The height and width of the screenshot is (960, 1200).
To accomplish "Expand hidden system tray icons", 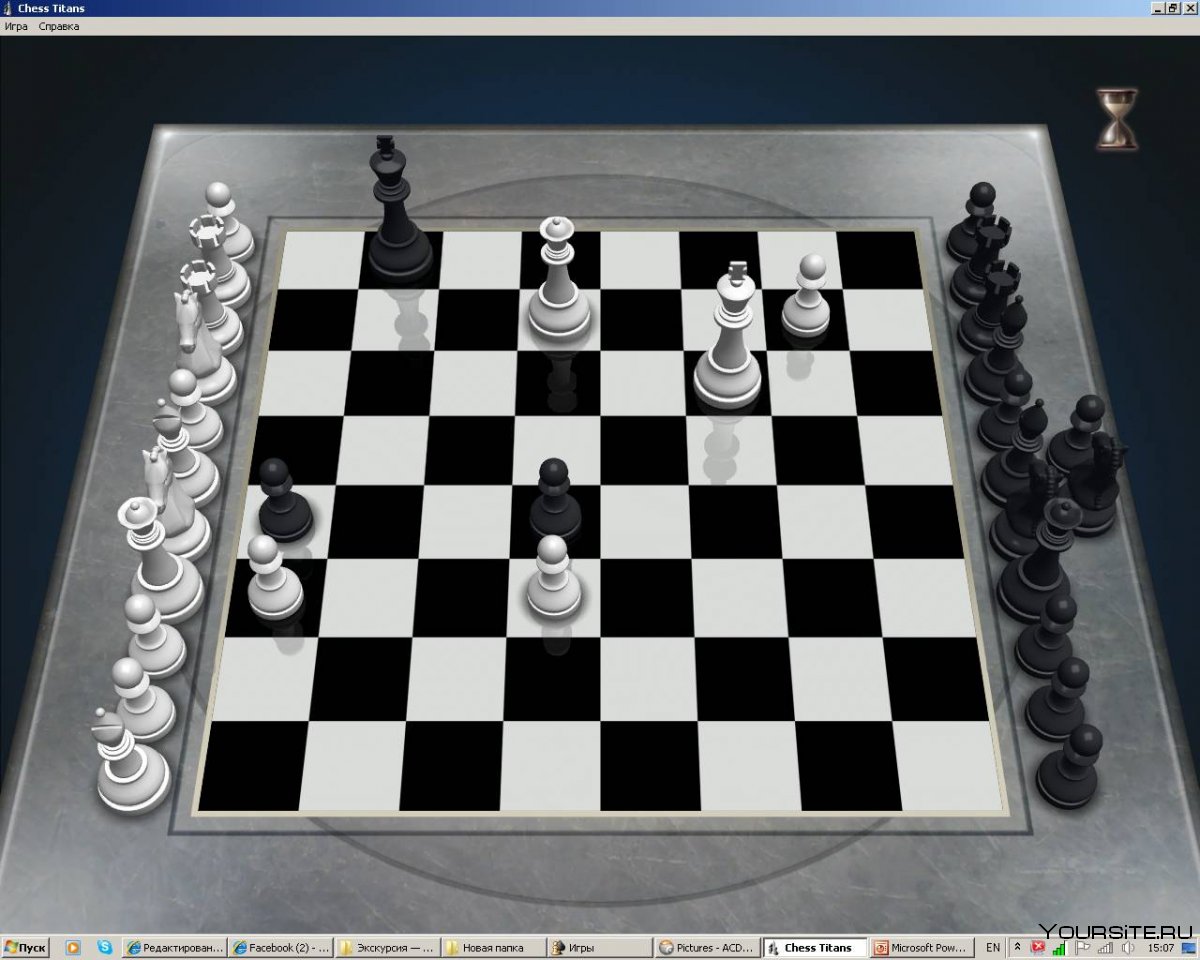I will (1018, 948).
